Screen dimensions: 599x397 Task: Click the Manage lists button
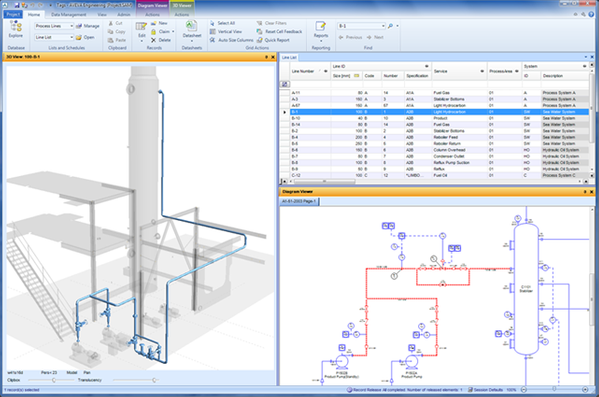click(87, 26)
